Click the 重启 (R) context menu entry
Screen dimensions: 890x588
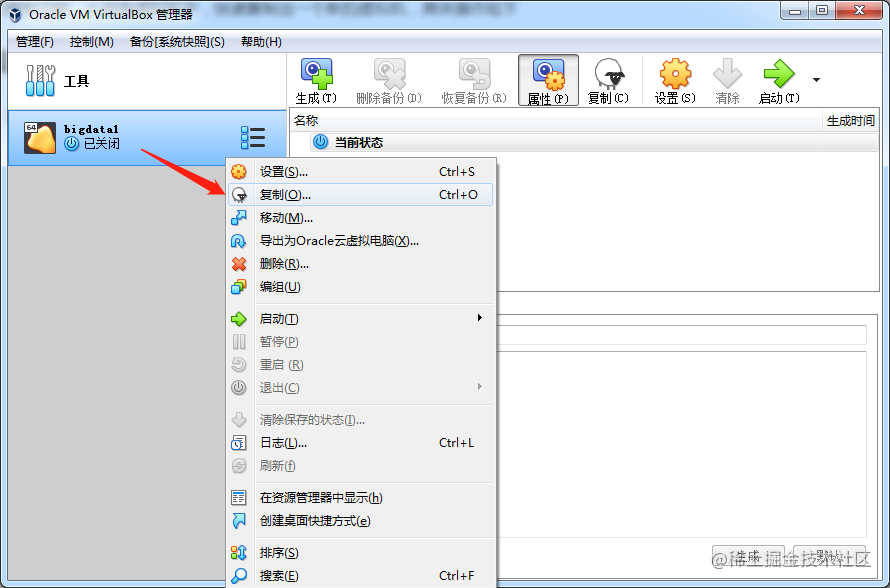360,364
